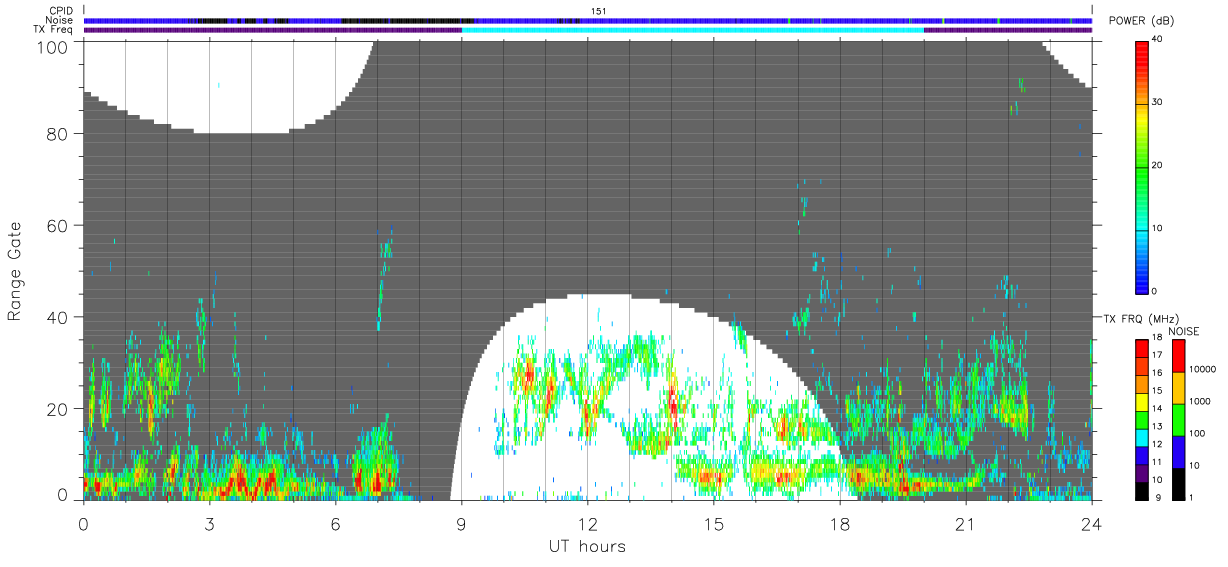This screenshot has height=567, width=1228.
Task: Select the Range Gate axis title
Action: pyautogui.click(x=16, y=270)
